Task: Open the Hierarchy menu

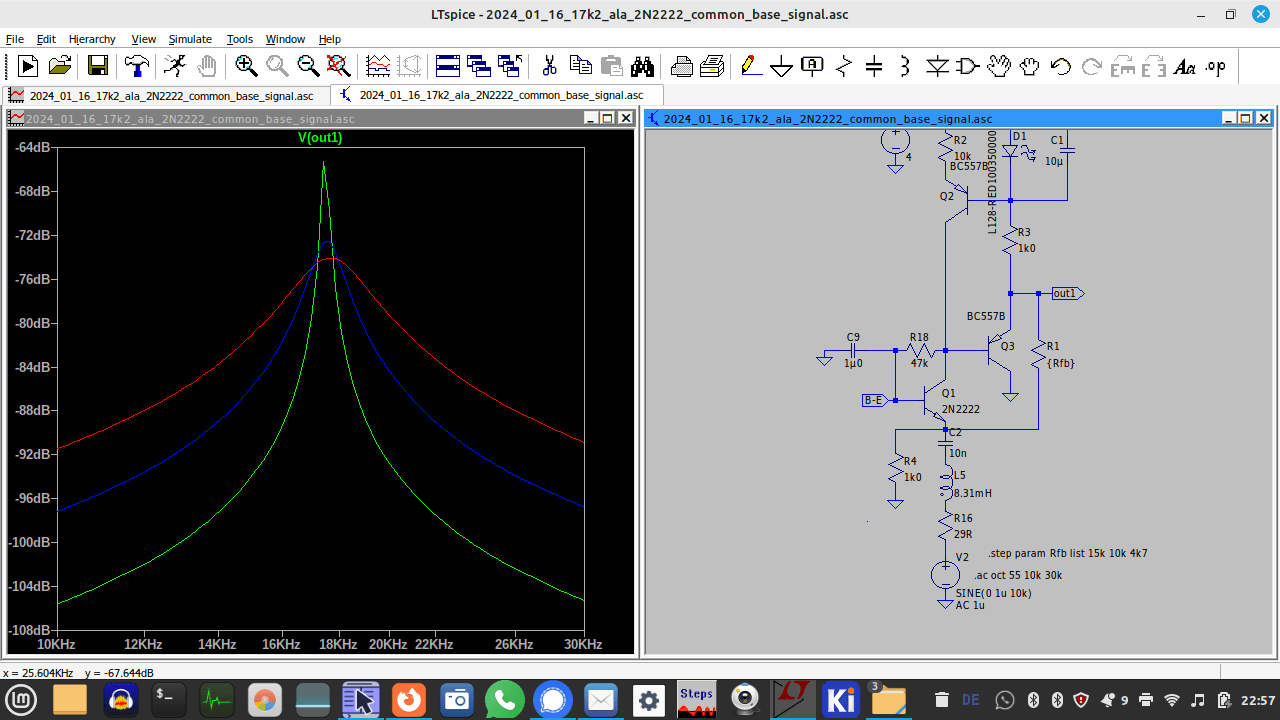Action: [92, 39]
